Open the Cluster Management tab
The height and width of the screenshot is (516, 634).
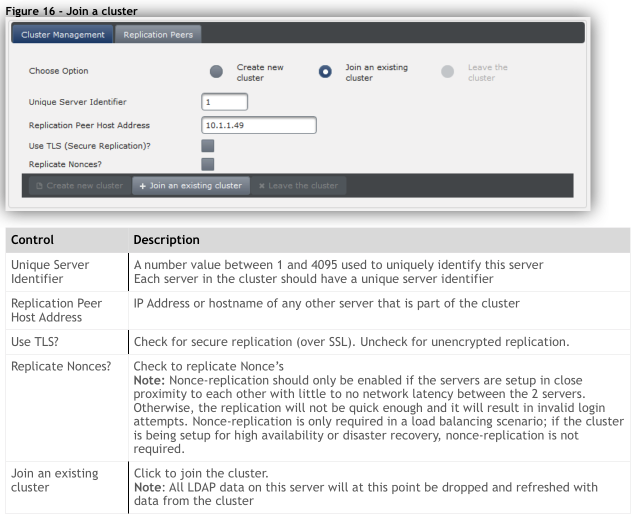(x=62, y=35)
